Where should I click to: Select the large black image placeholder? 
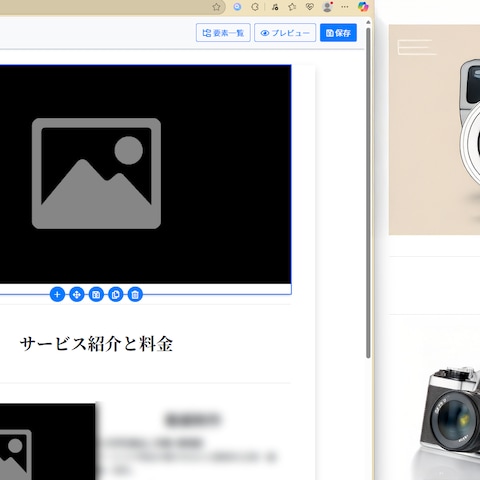pos(145,174)
